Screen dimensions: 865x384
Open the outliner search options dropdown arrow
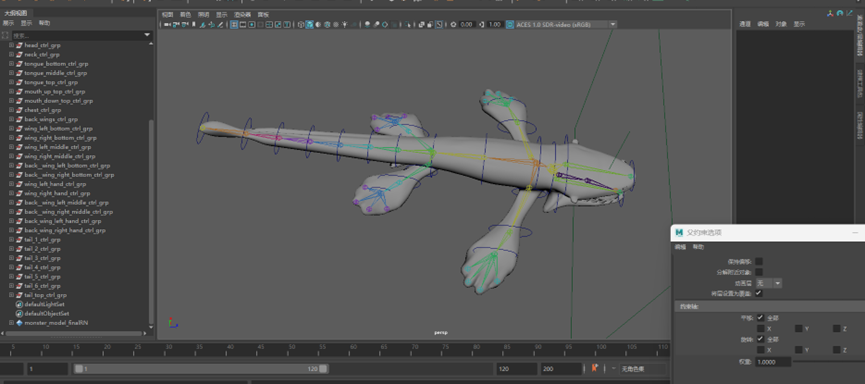pos(147,35)
